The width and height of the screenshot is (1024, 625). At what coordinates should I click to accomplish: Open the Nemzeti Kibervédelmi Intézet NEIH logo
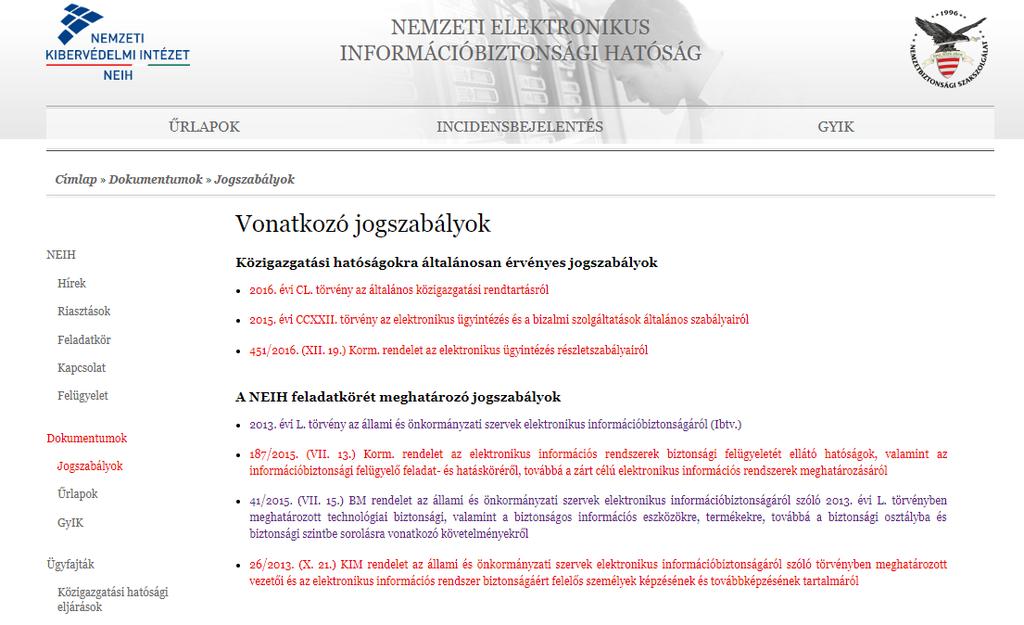(118, 42)
